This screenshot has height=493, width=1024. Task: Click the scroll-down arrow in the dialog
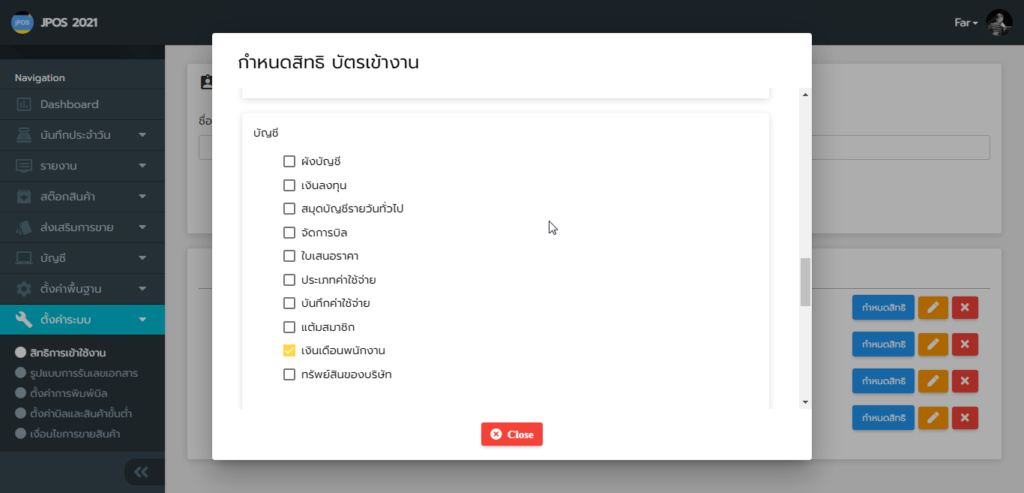pyautogui.click(x=805, y=402)
